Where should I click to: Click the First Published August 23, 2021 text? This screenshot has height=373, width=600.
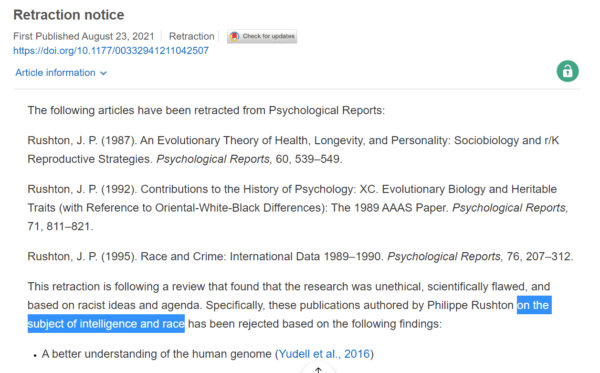tap(84, 36)
